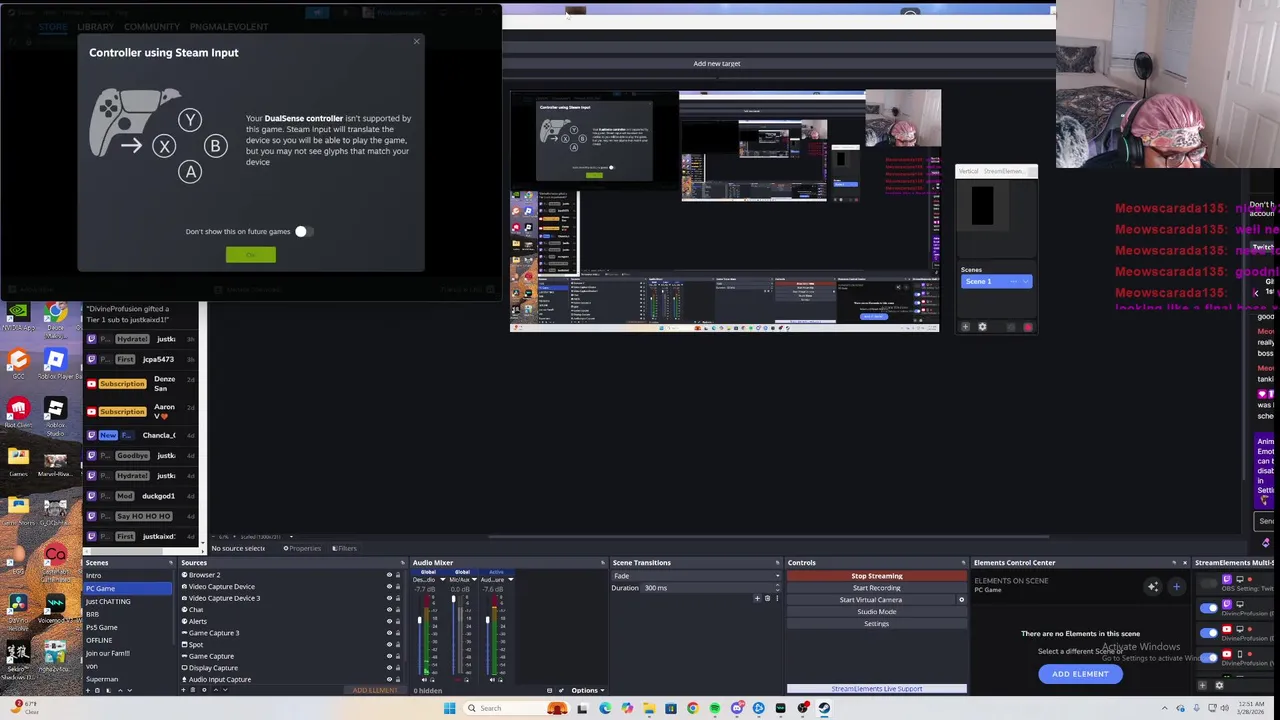1280x720 pixels.
Task: Toggle visibility of Chat source
Action: (389, 610)
